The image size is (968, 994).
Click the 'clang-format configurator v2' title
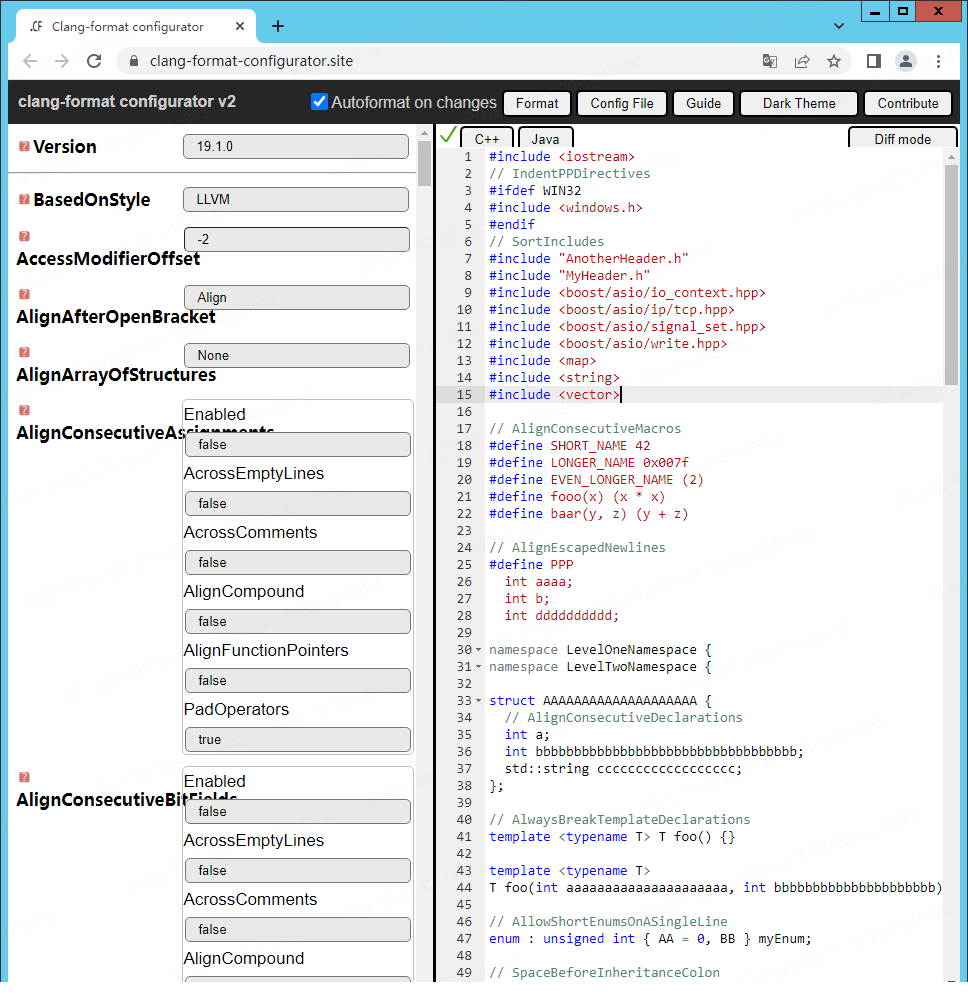point(127,101)
